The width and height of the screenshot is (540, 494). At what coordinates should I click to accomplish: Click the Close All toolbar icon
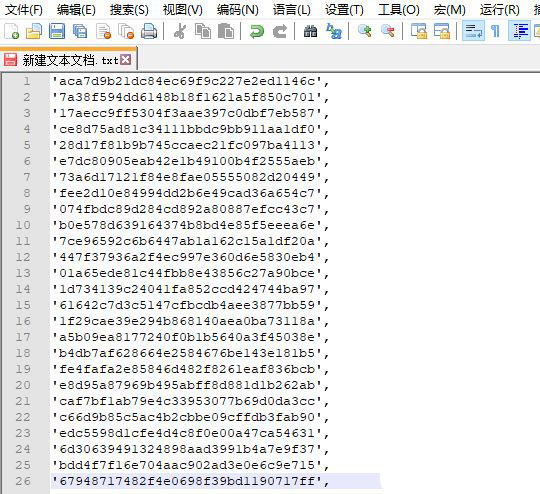[x=126, y=31]
